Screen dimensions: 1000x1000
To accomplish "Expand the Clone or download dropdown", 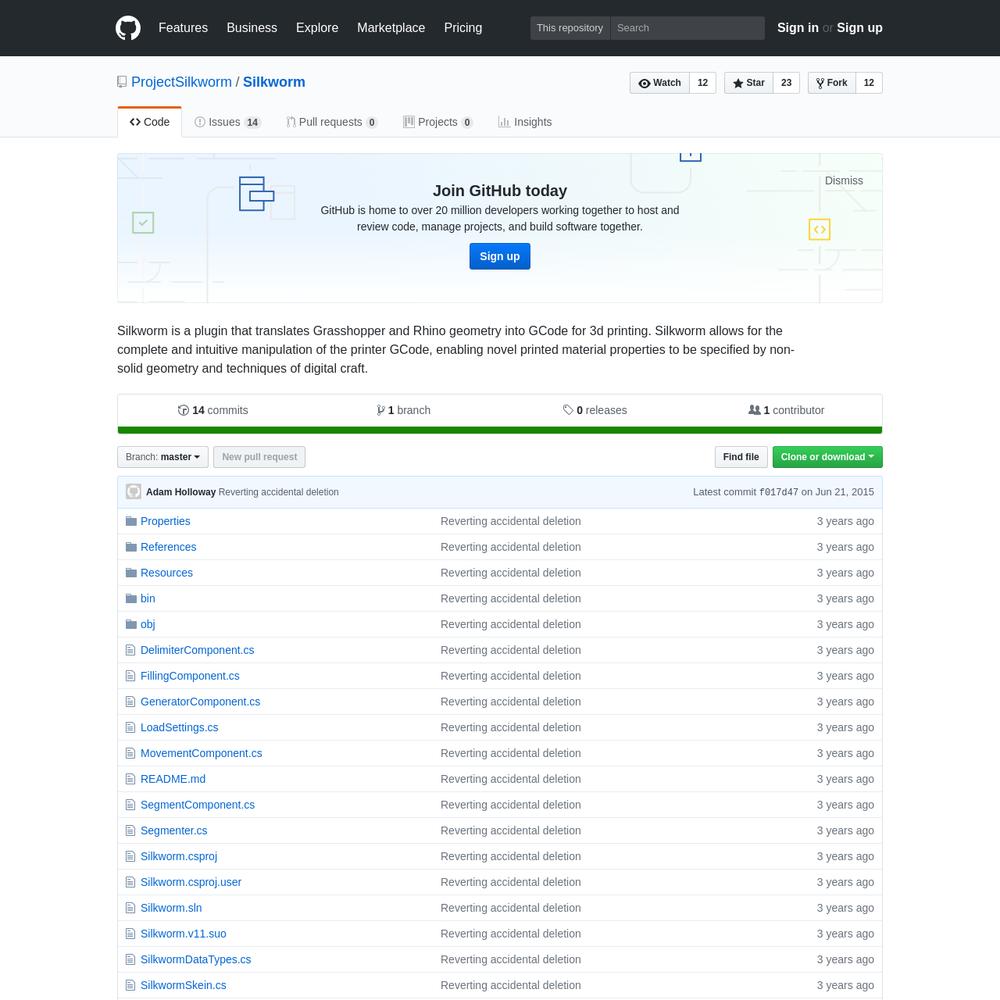I will [x=827, y=457].
